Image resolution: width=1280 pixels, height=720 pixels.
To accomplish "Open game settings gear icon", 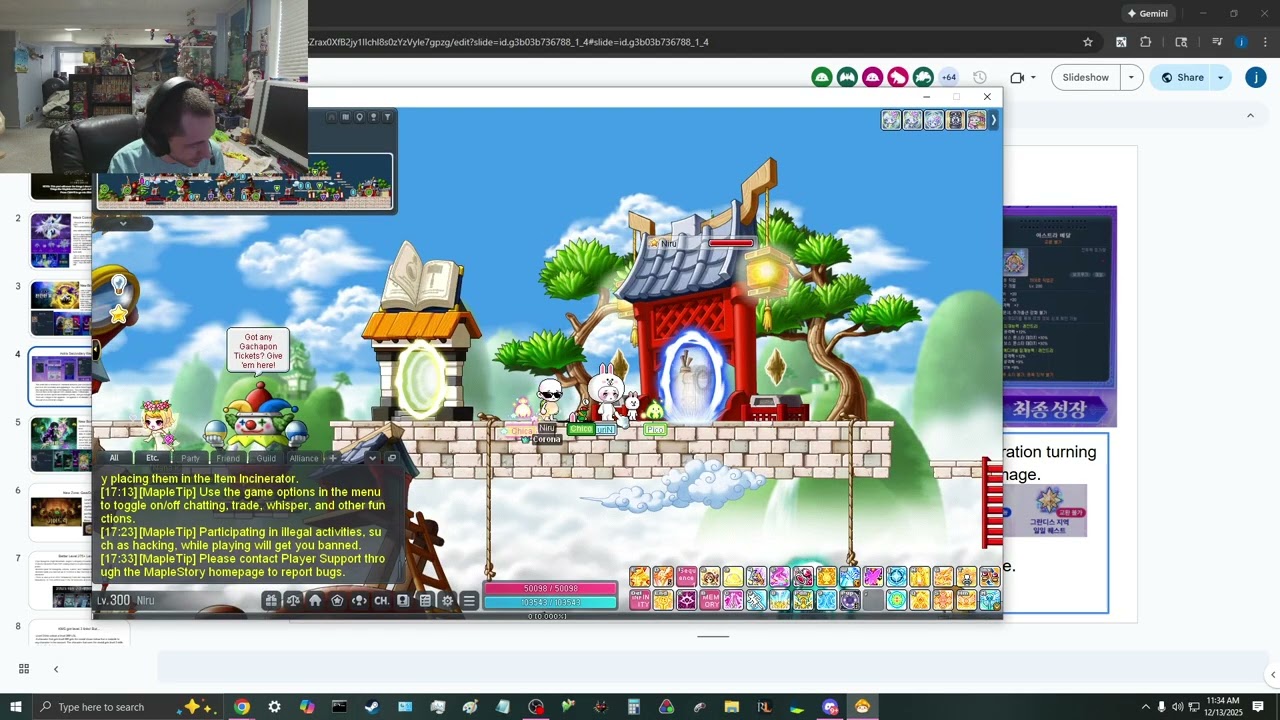I will [447, 600].
